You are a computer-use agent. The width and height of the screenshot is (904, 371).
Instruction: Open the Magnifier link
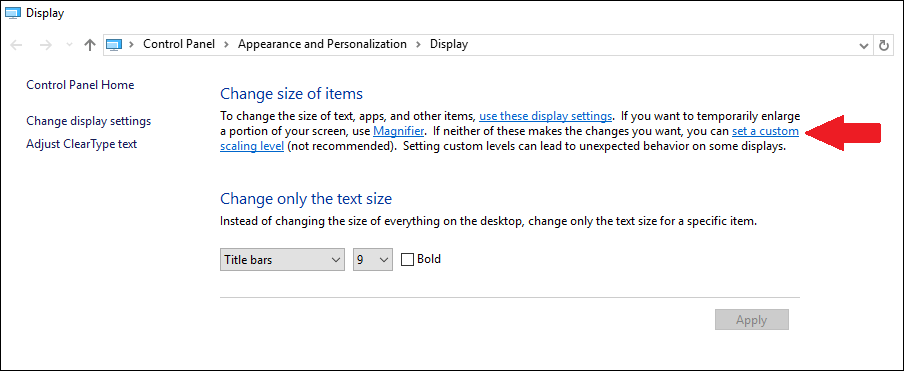[399, 131]
